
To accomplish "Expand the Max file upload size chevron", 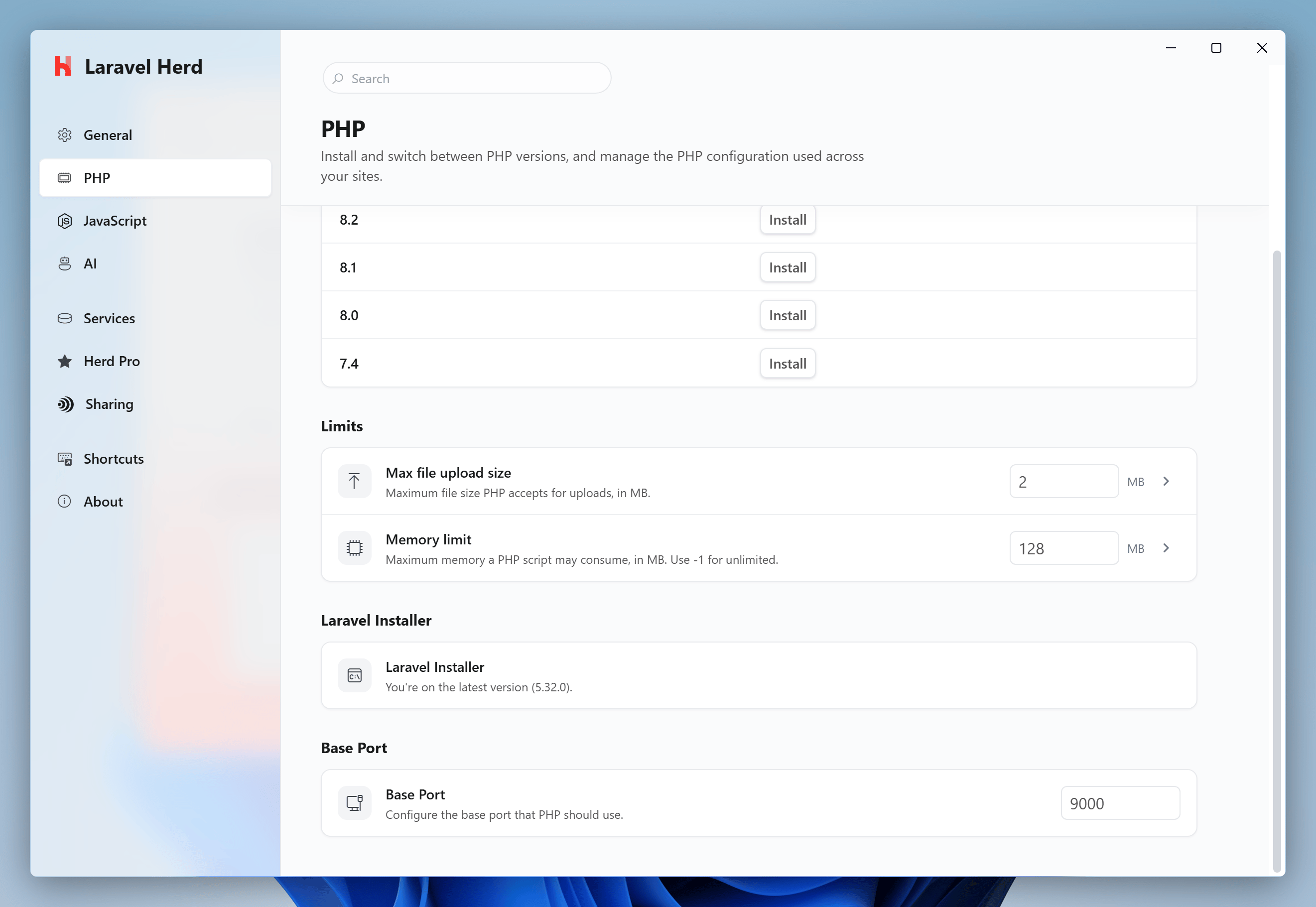I will coord(1166,481).
